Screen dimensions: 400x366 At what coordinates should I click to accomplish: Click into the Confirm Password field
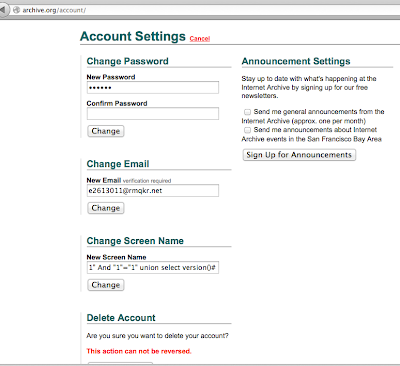point(153,114)
